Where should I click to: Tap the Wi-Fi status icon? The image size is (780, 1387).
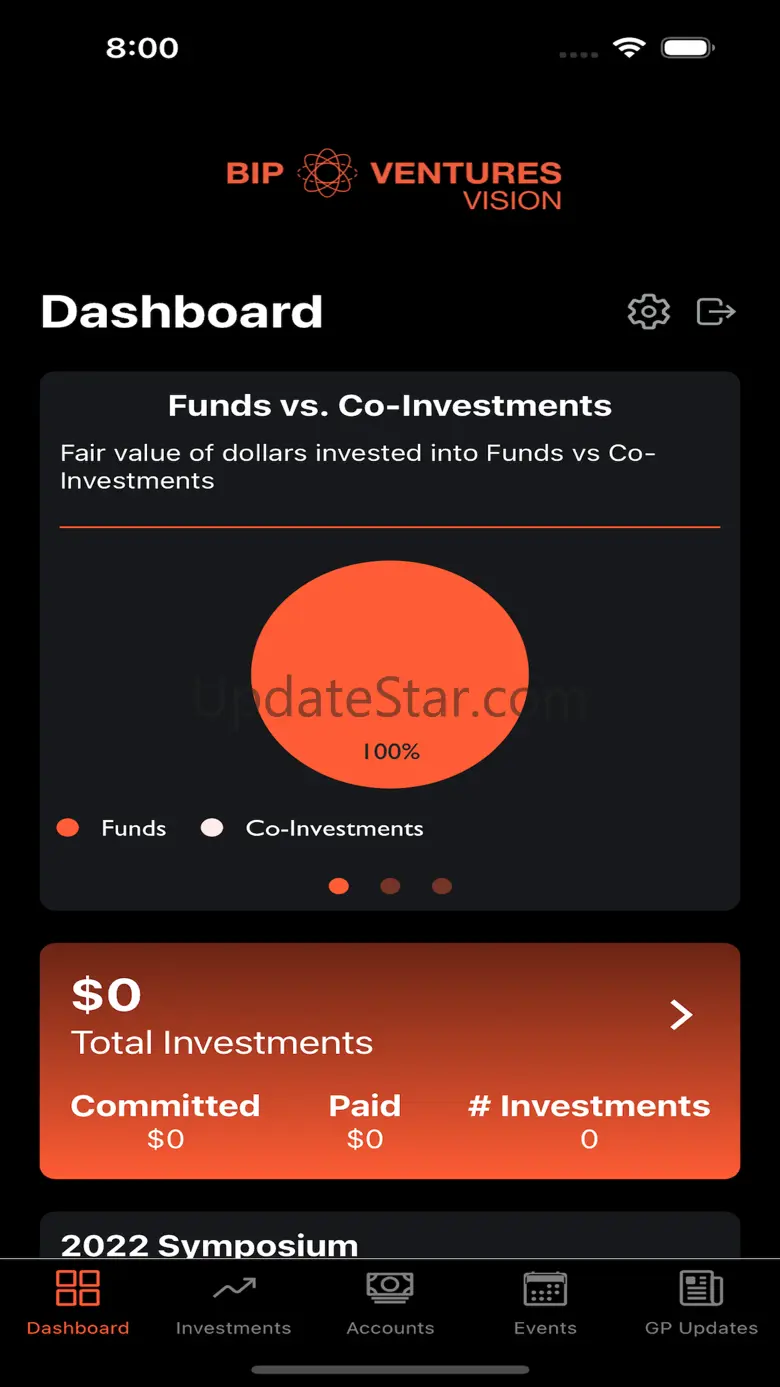click(629, 47)
